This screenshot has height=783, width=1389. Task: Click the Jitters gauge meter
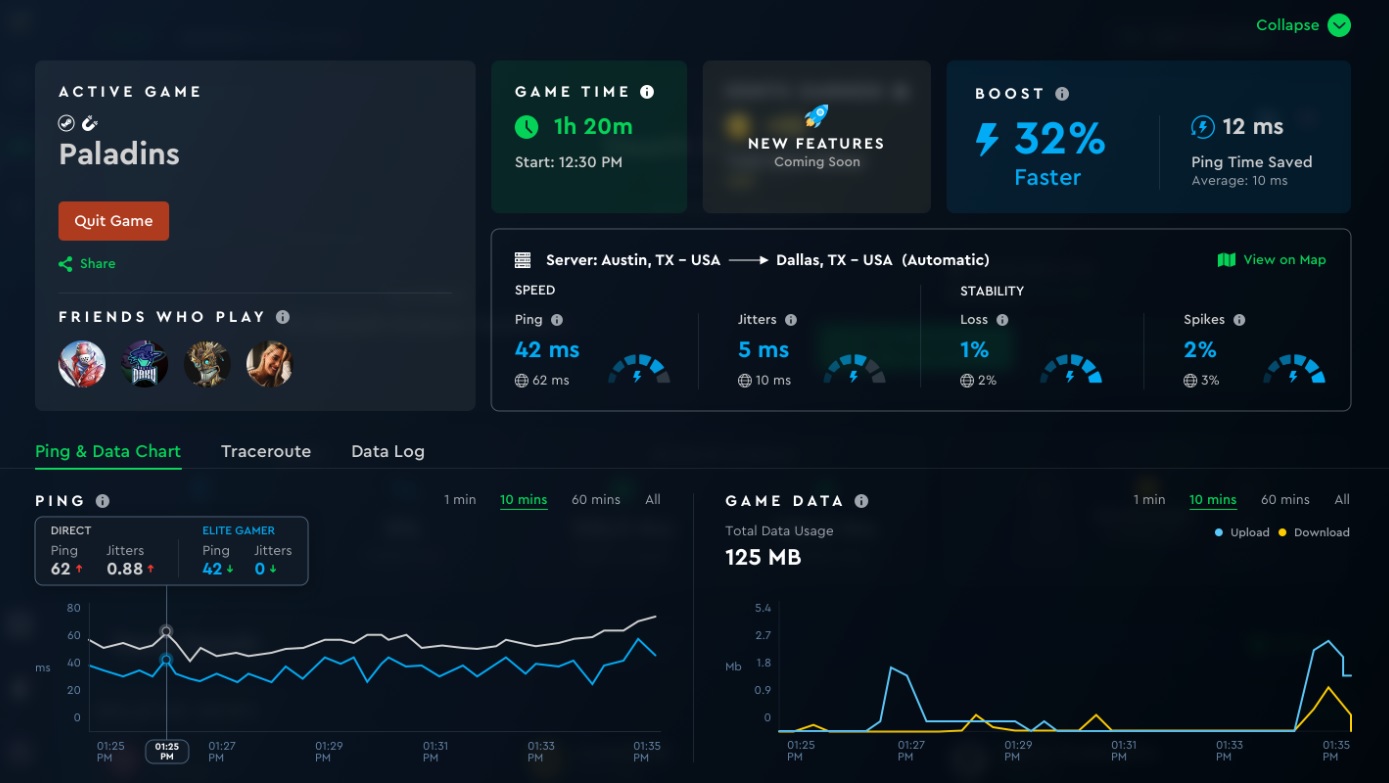[x=854, y=369]
